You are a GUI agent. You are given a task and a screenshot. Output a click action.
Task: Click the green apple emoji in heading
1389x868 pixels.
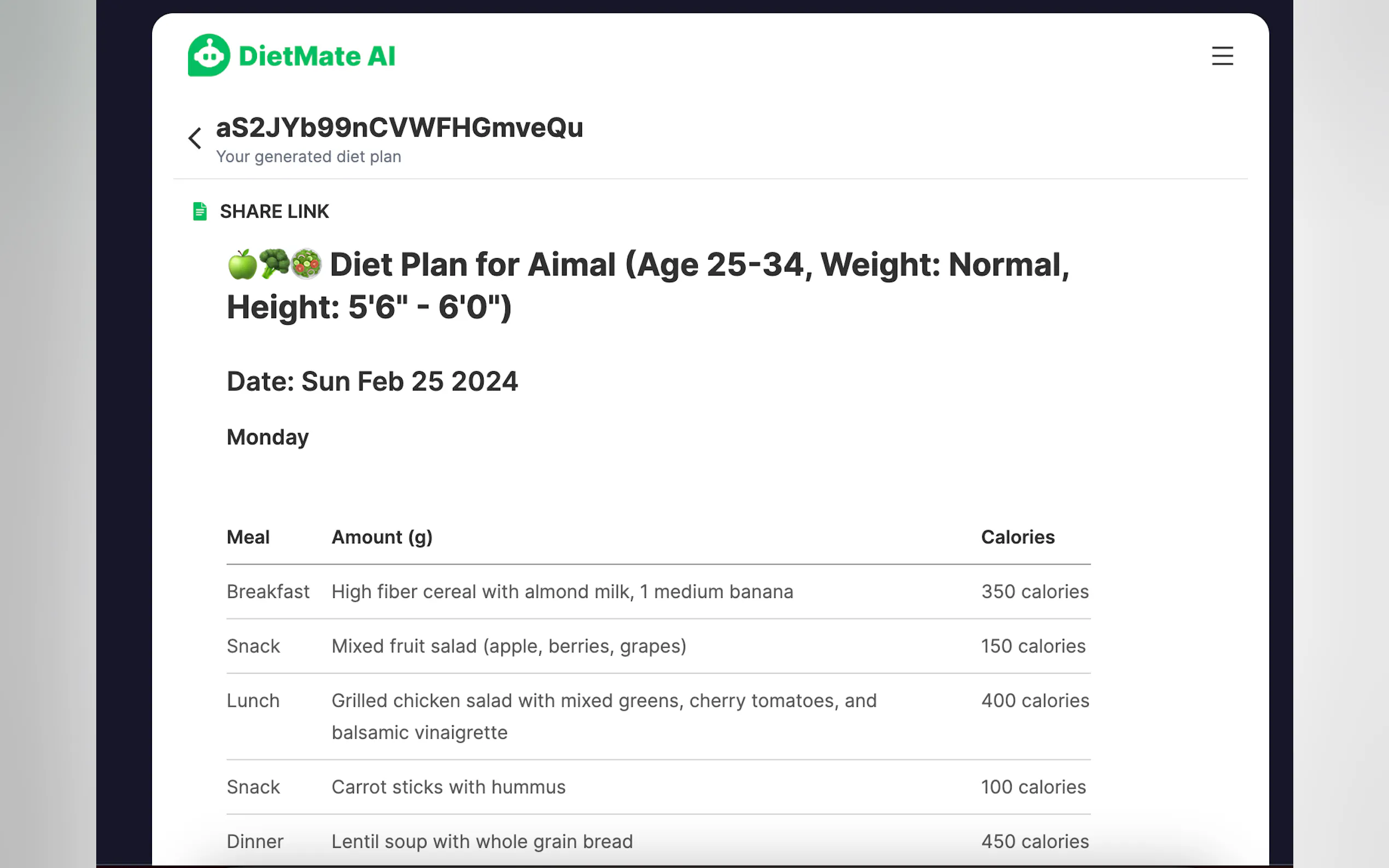242,265
